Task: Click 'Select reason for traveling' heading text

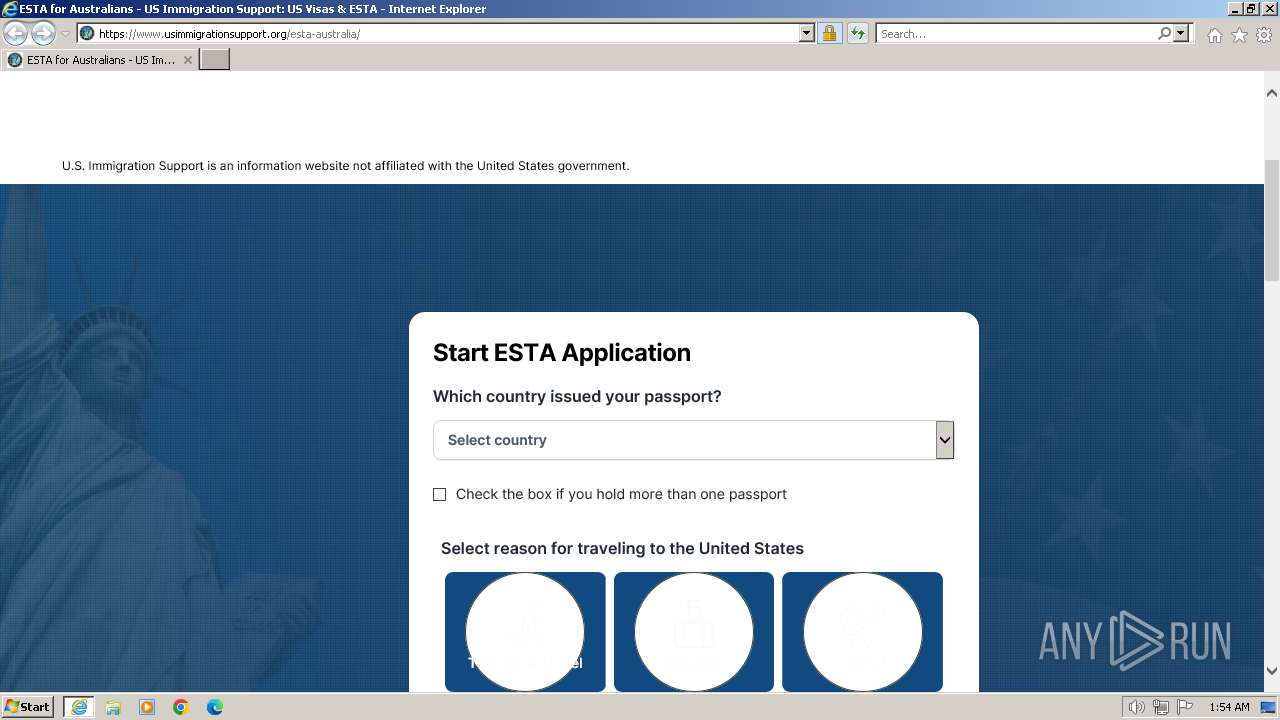Action: (622, 548)
